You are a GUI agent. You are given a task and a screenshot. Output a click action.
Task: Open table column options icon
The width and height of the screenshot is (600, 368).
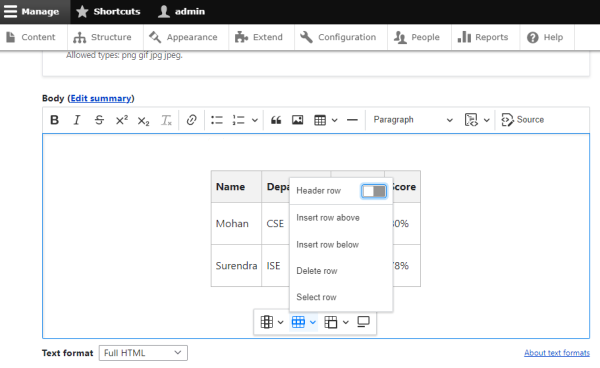pos(267,322)
